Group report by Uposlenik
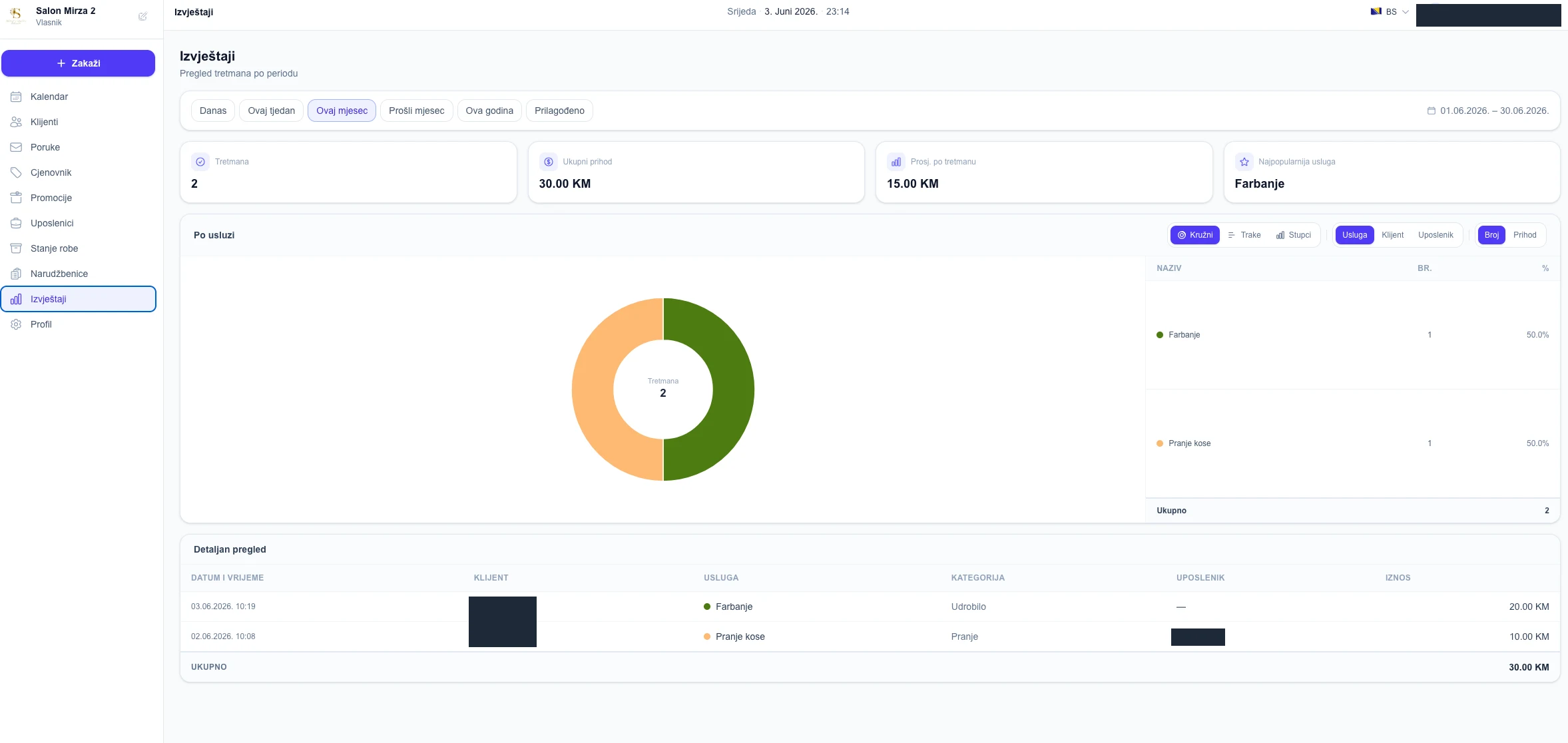The width and height of the screenshot is (1568, 743). [1436, 235]
